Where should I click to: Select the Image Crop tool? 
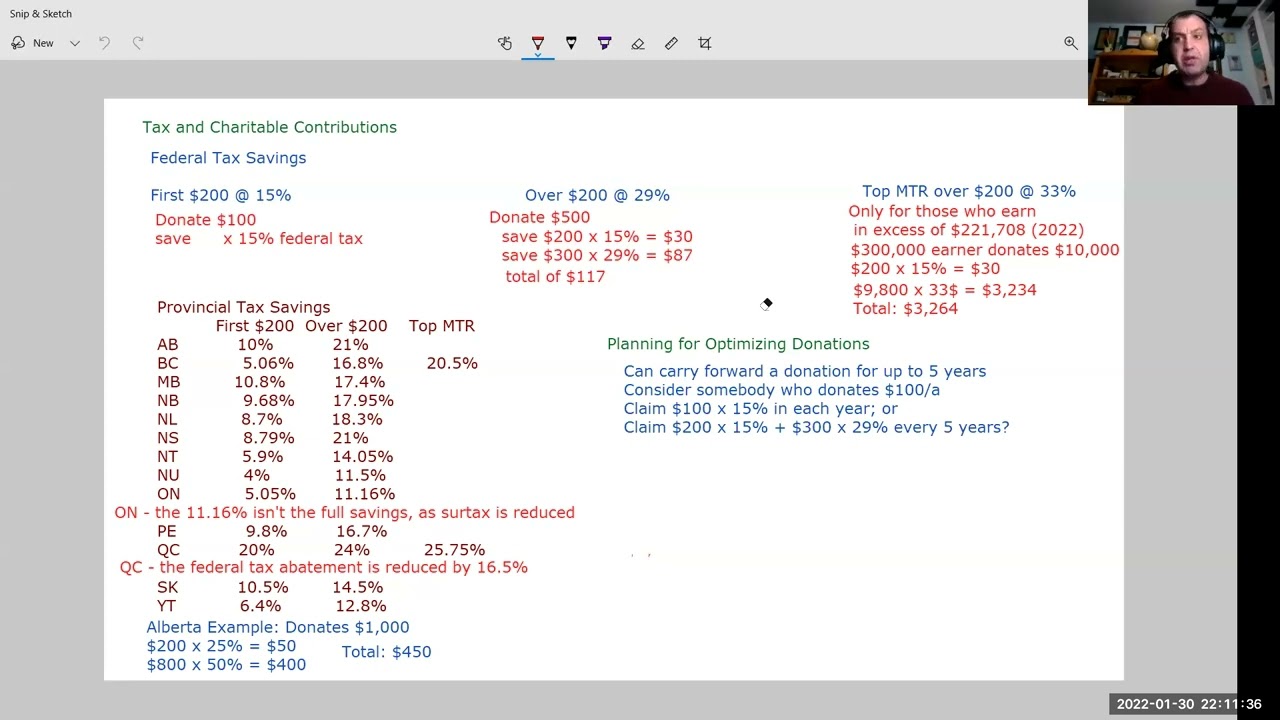coord(705,43)
